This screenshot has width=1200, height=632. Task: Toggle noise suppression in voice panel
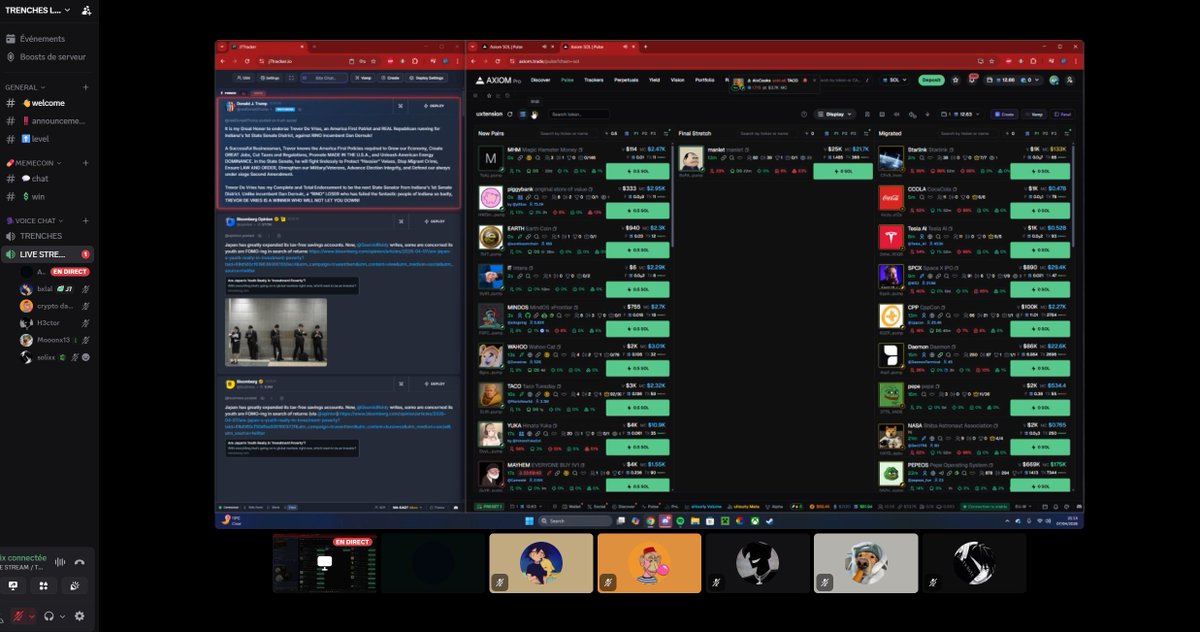pos(59,562)
